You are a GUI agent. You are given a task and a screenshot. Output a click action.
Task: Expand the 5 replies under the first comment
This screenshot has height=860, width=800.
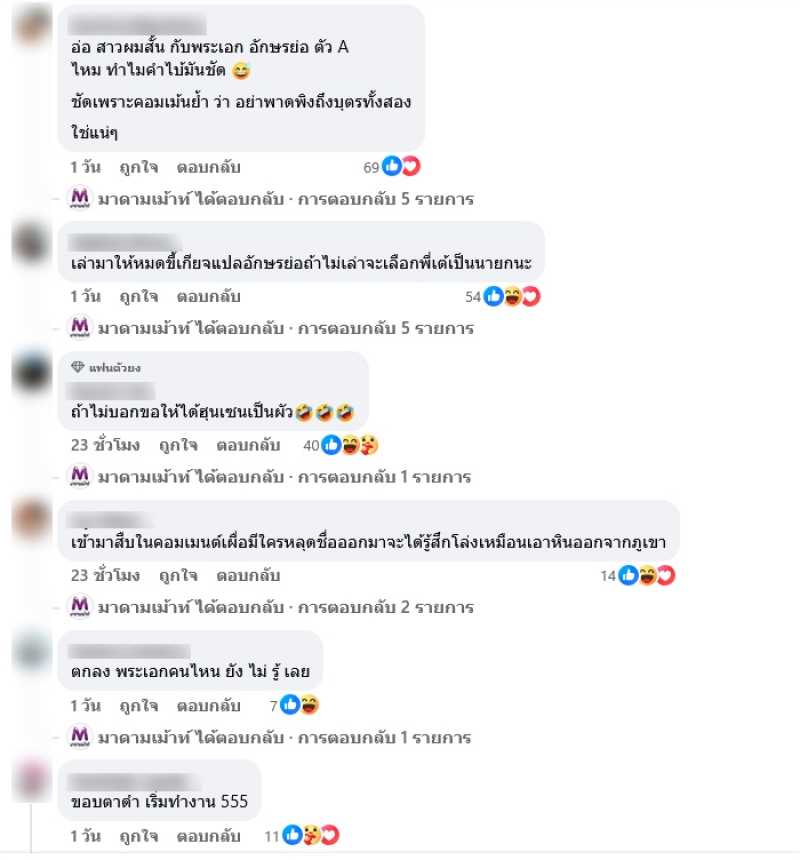tap(385, 199)
